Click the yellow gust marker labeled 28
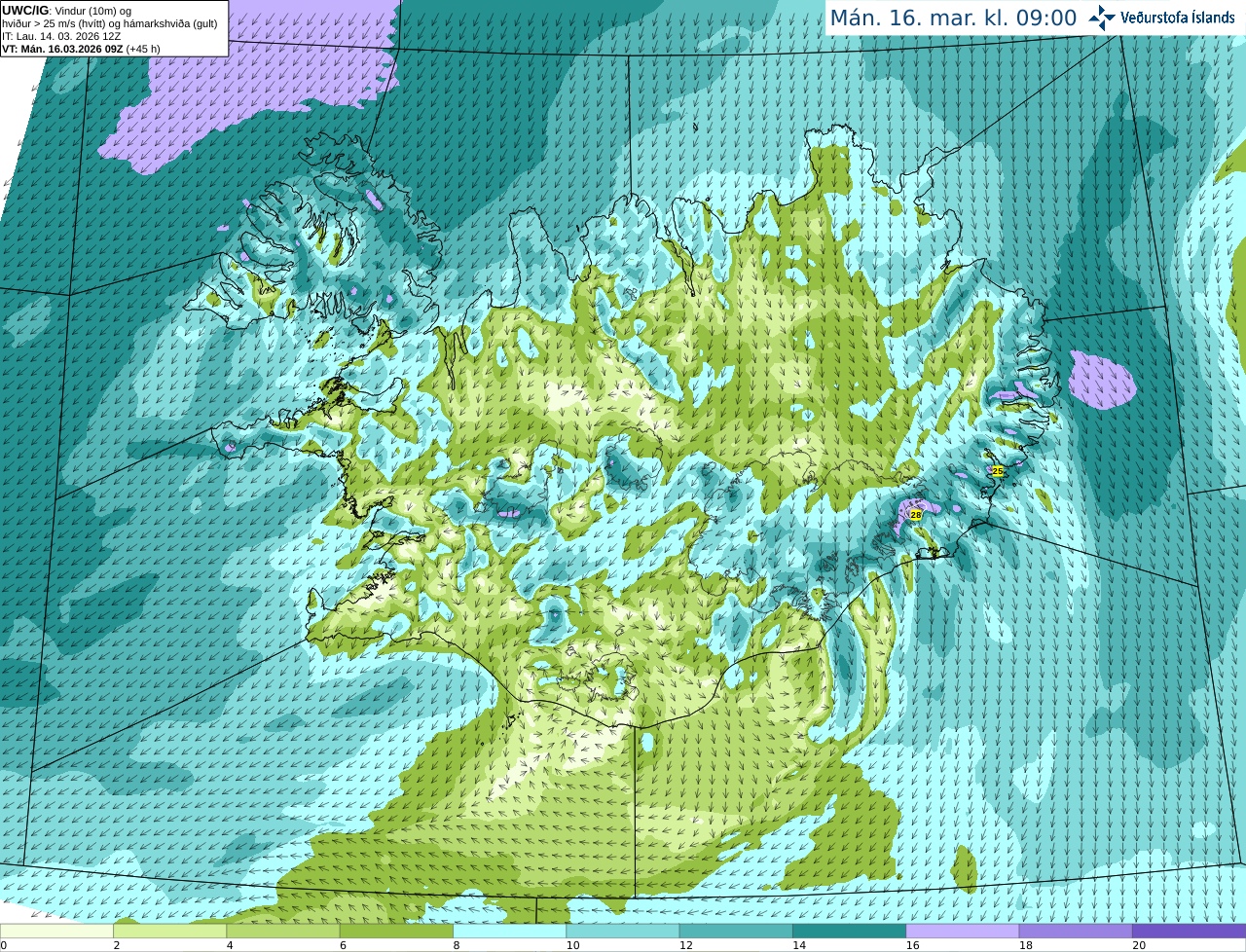The height and width of the screenshot is (952, 1246). [916, 514]
